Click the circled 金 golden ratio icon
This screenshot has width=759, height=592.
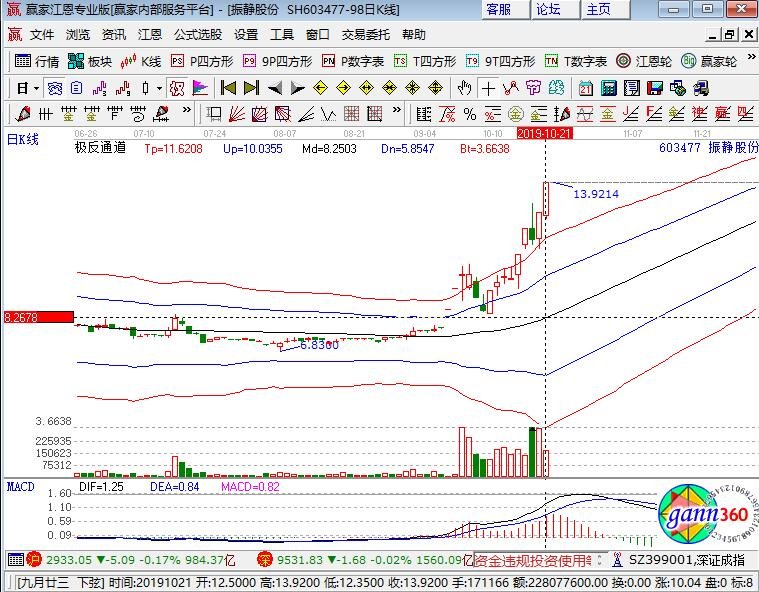tap(516, 114)
